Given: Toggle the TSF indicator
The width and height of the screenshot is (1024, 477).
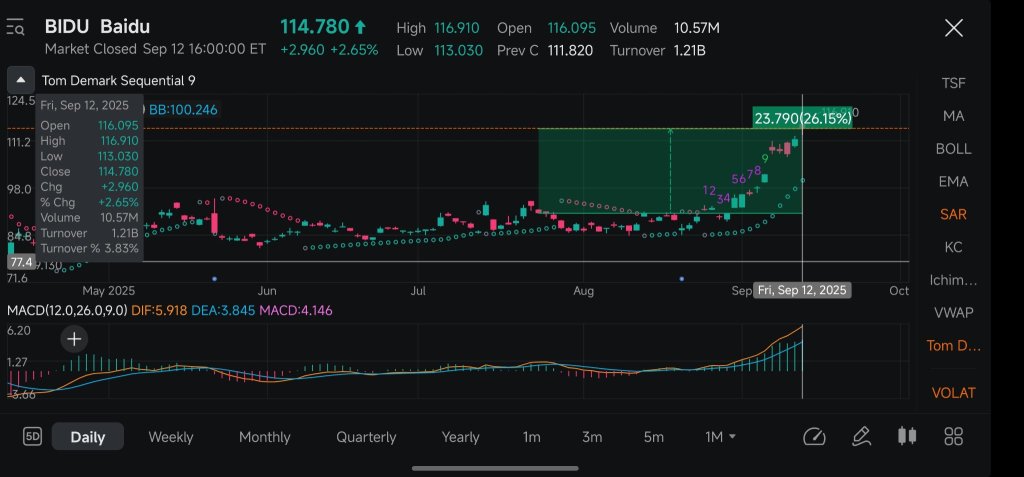Looking at the screenshot, I should pos(953,83).
